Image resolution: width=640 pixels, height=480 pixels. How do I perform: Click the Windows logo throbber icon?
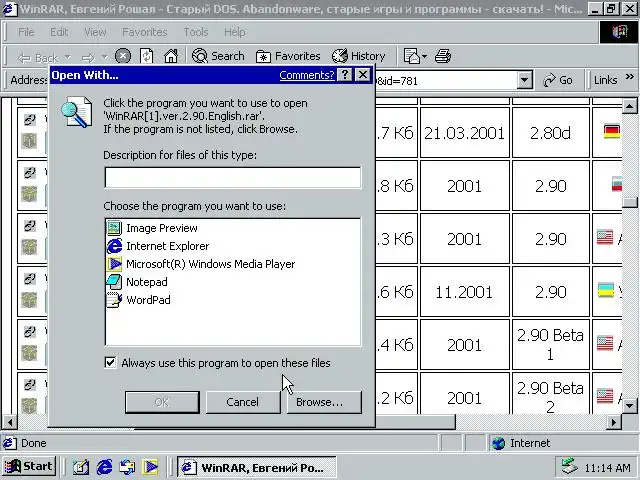[x=619, y=32]
